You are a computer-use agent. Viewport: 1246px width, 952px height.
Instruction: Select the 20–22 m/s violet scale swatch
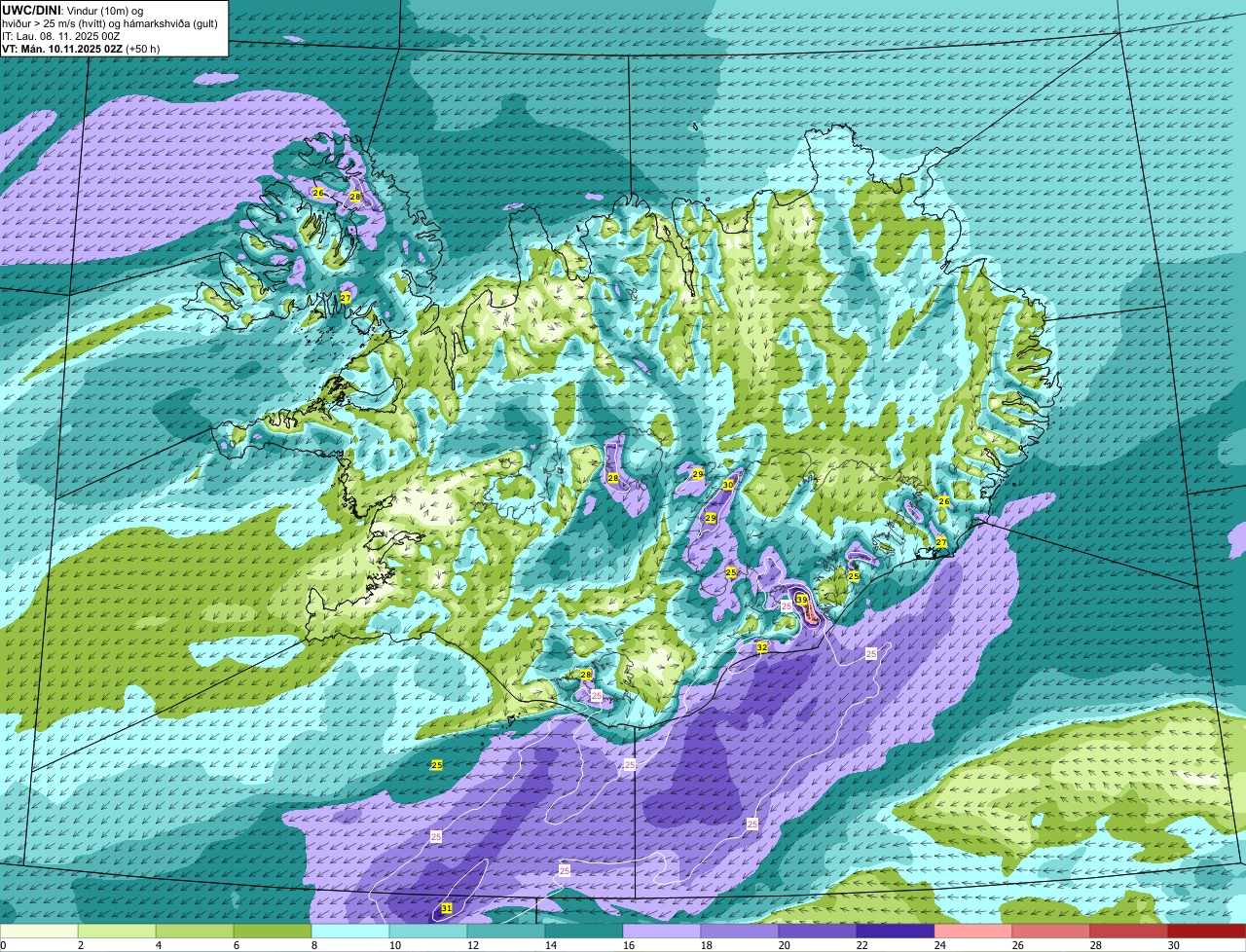tap(818, 931)
